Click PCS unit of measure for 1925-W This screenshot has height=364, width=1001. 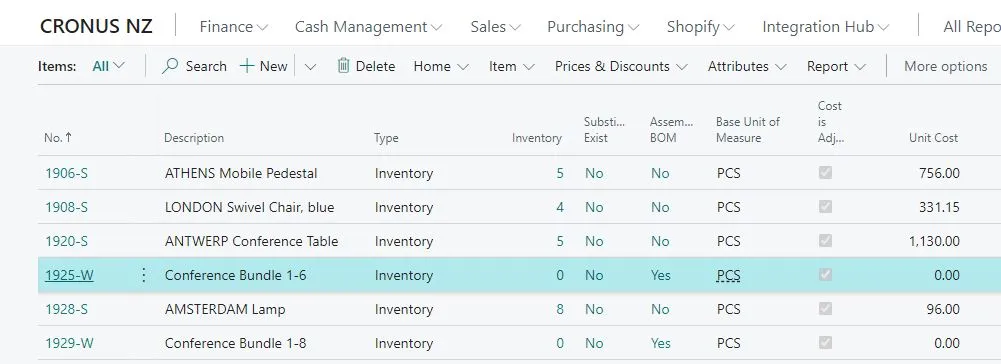[728, 275]
